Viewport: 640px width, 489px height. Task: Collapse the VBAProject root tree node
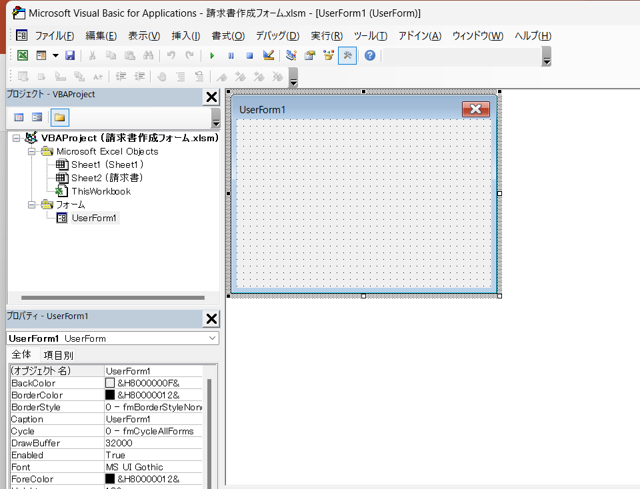coord(17,138)
